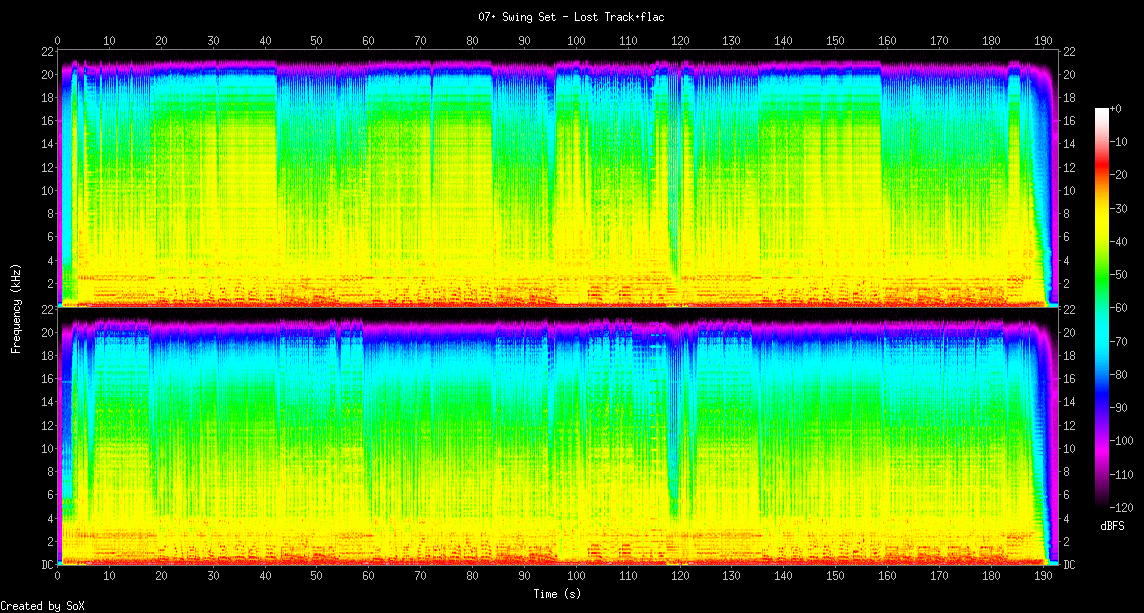Click the '0' tick on the top time axis
1144x613 pixels.
click(58, 41)
